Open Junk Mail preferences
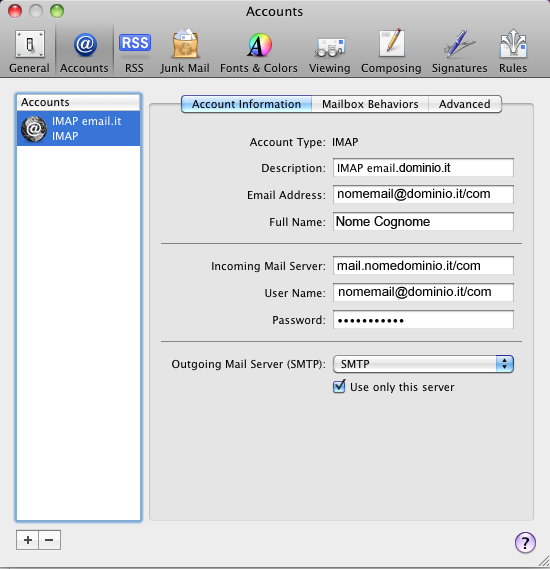The height and width of the screenshot is (569, 550). tap(185, 52)
